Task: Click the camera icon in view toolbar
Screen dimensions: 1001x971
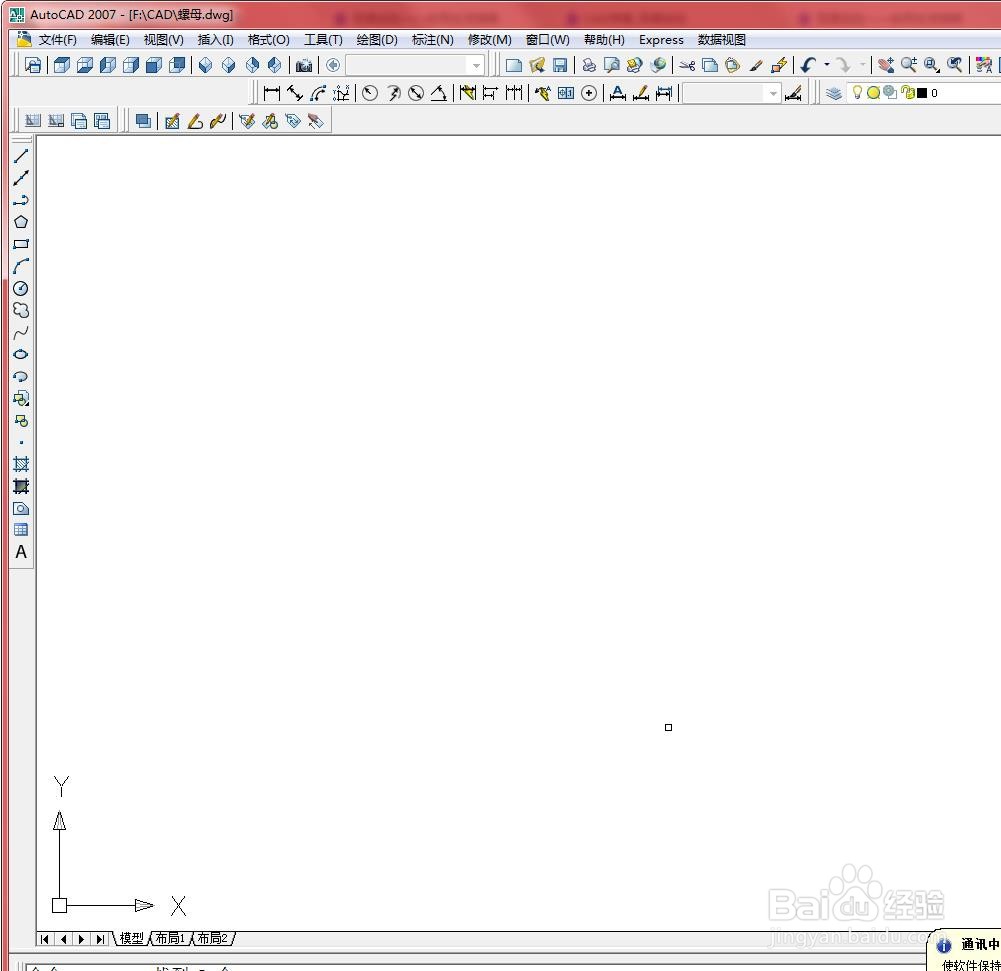Action: (304, 65)
